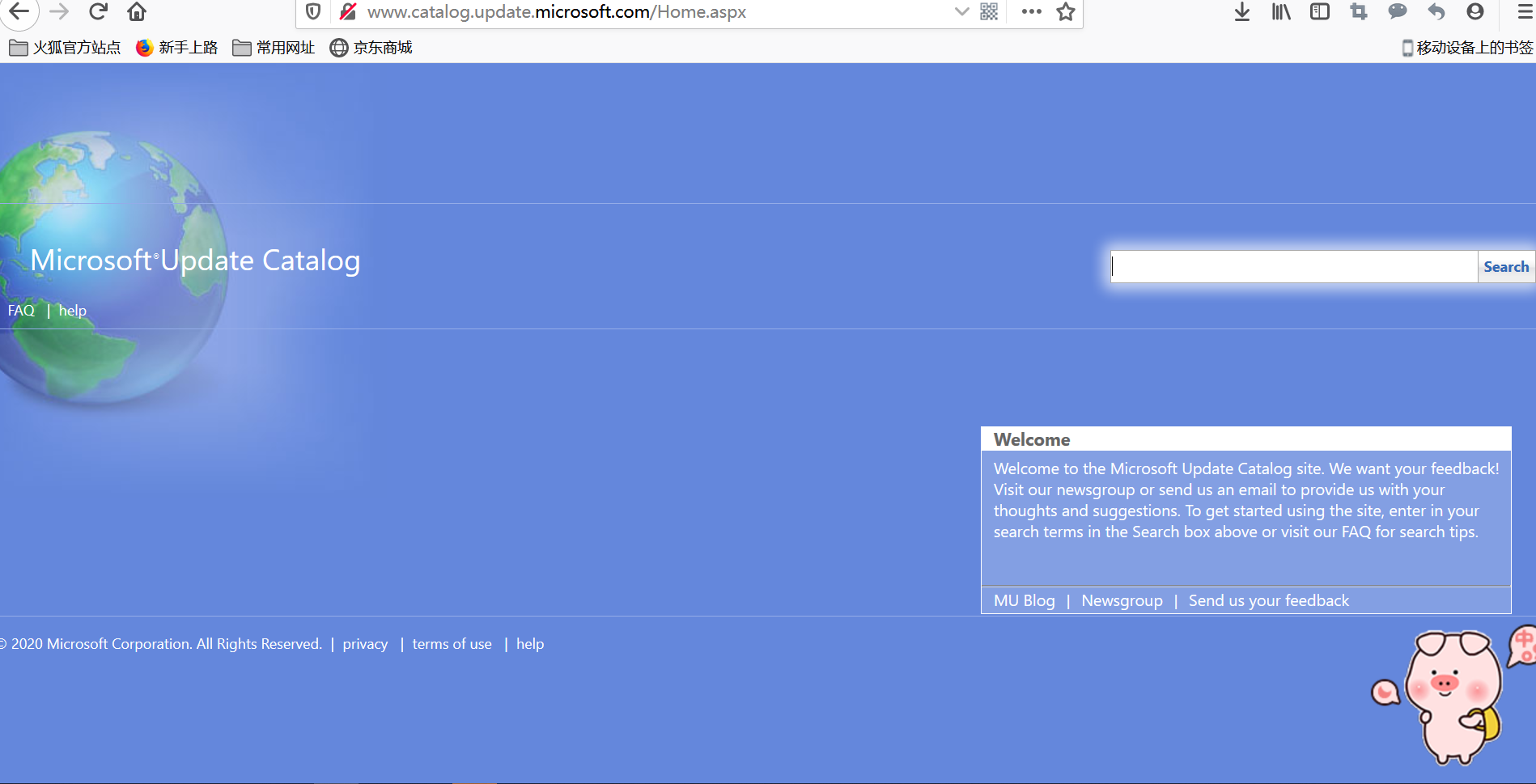Image resolution: width=1536 pixels, height=784 pixels.
Task: Open the help link beside FAQ
Action: pos(72,311)
